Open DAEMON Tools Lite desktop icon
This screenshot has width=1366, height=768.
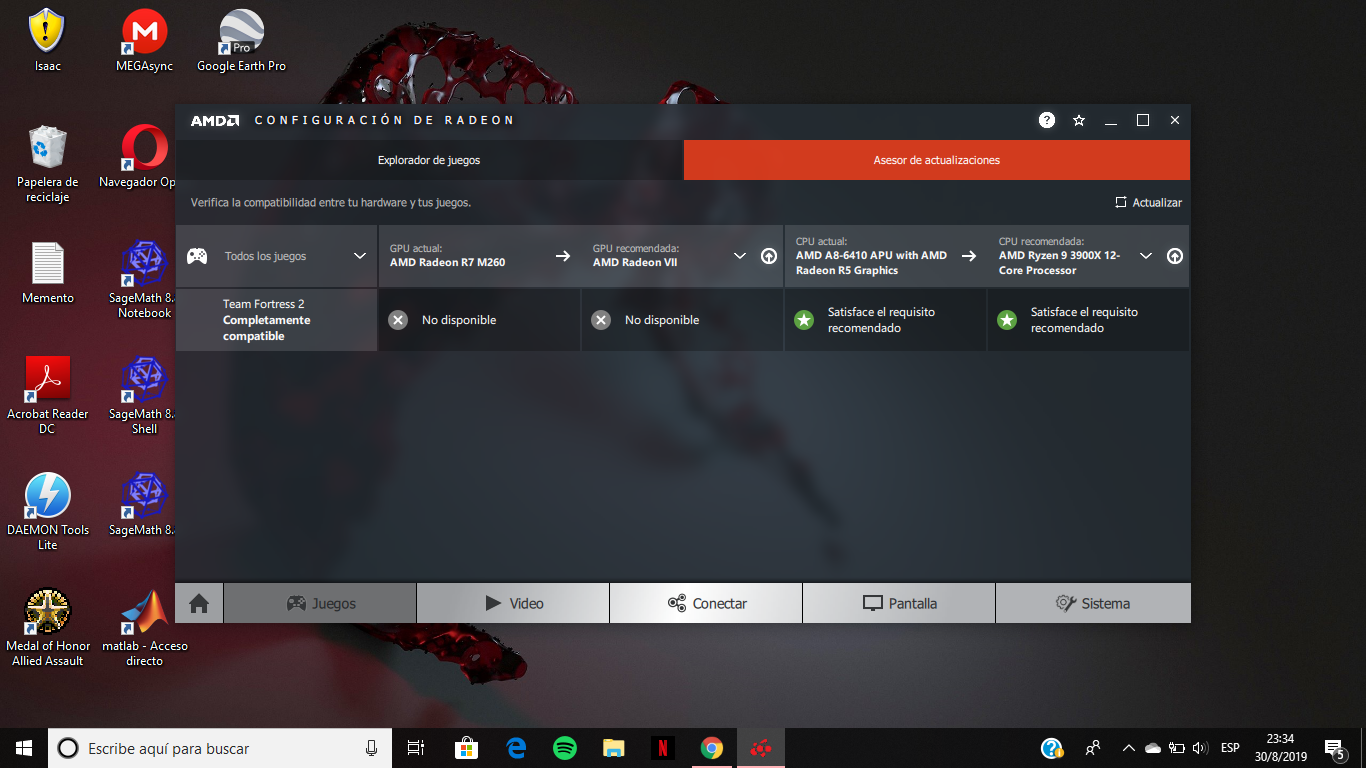47,512
